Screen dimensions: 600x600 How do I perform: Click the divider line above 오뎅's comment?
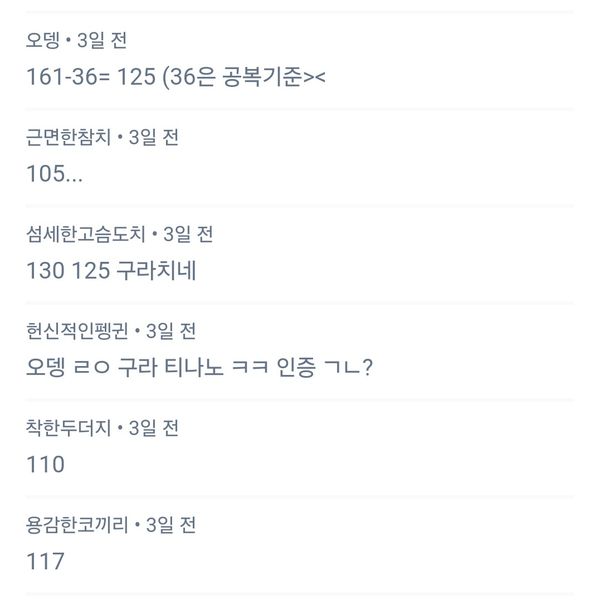300,12
